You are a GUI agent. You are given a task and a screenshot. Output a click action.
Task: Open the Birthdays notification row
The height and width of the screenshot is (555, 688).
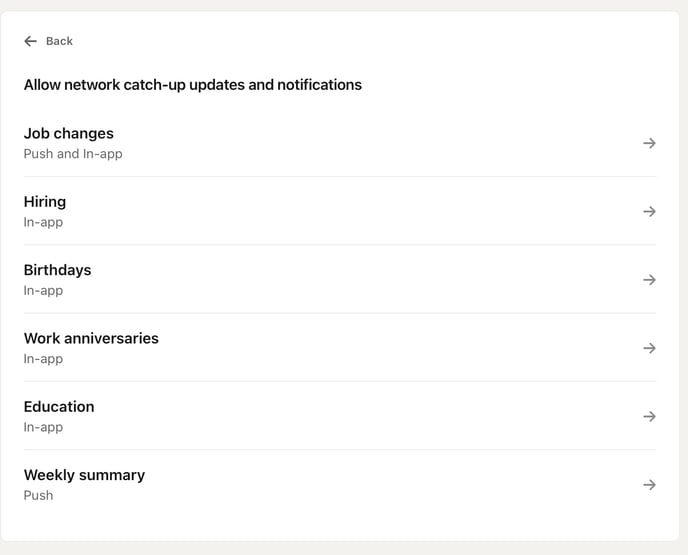[57, 270]
